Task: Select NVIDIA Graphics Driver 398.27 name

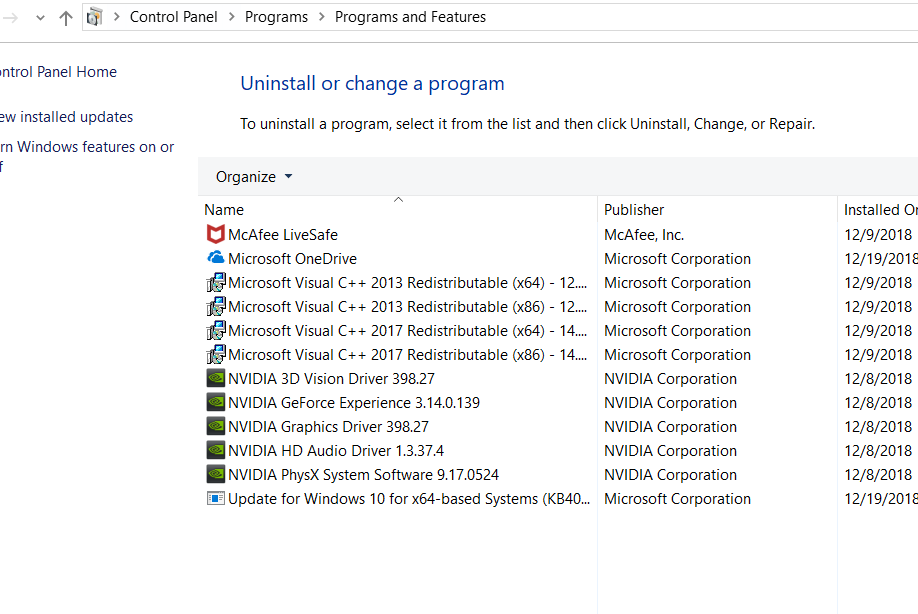Action: coord(328,427)
